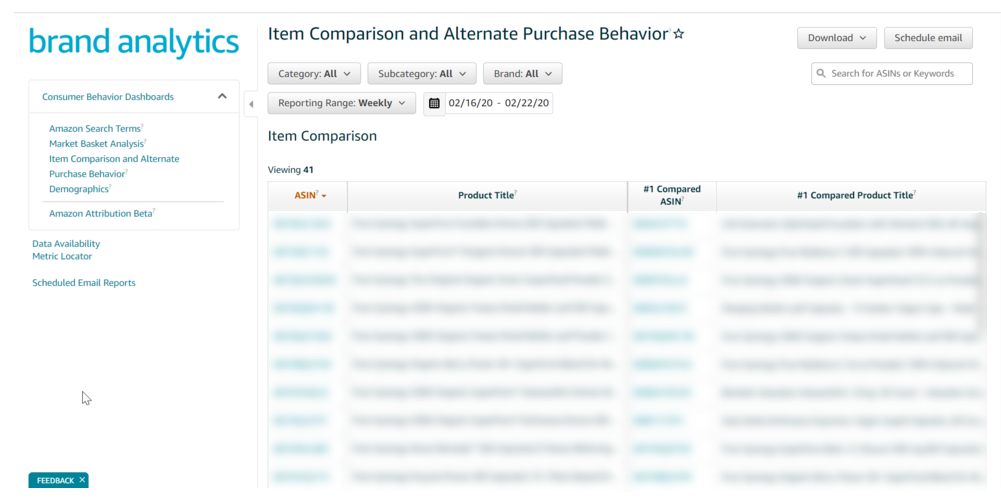Favorite the report with the star icon

[x=679, y=34]
